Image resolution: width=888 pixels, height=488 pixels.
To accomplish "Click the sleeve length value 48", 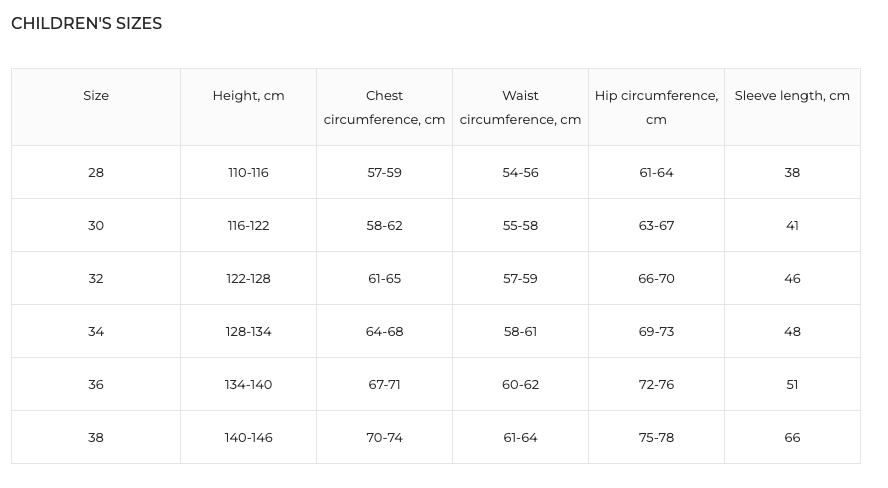I will click(792, 332).
